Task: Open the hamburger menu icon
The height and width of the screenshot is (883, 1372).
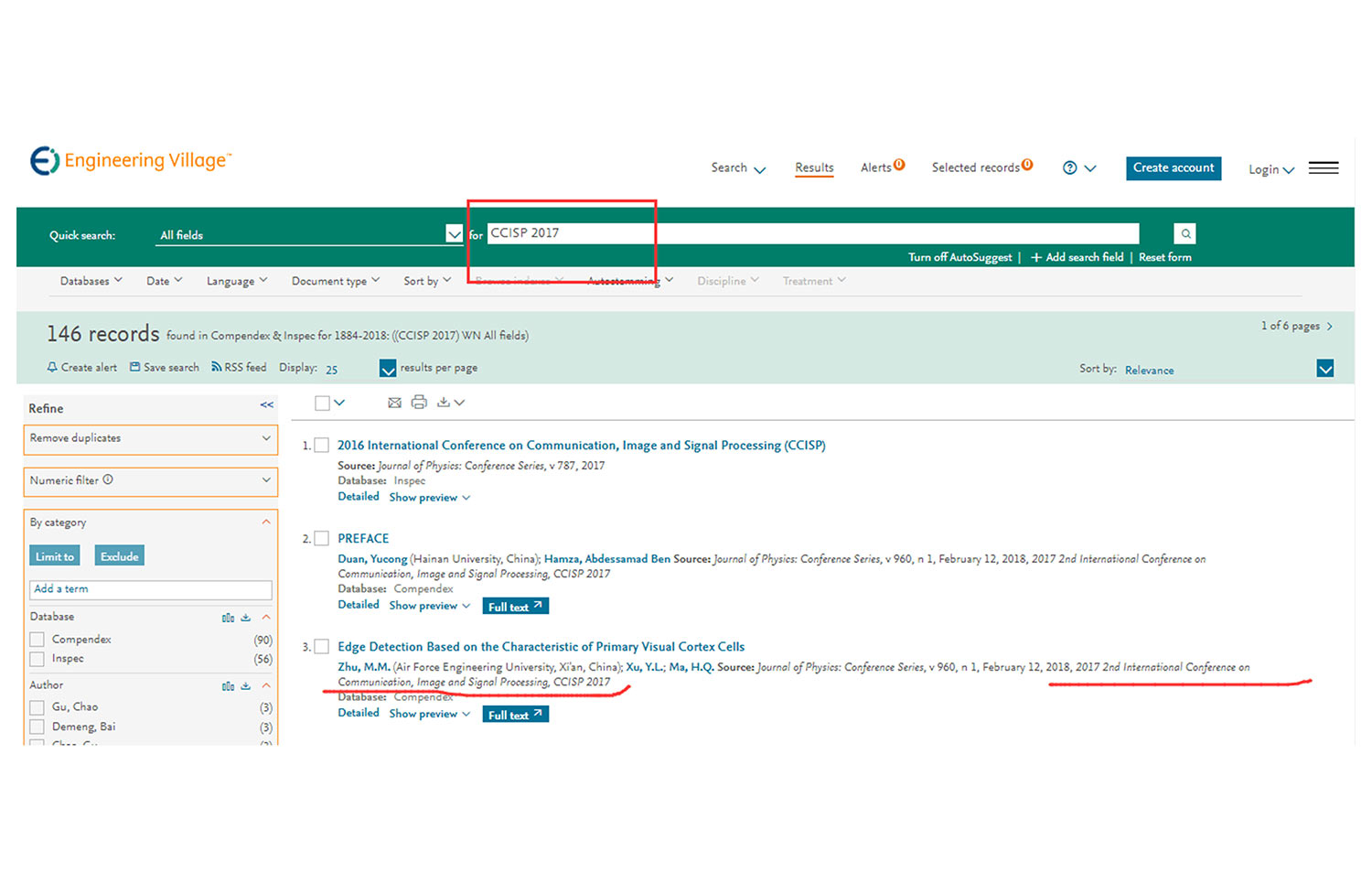Action: 1323,168
